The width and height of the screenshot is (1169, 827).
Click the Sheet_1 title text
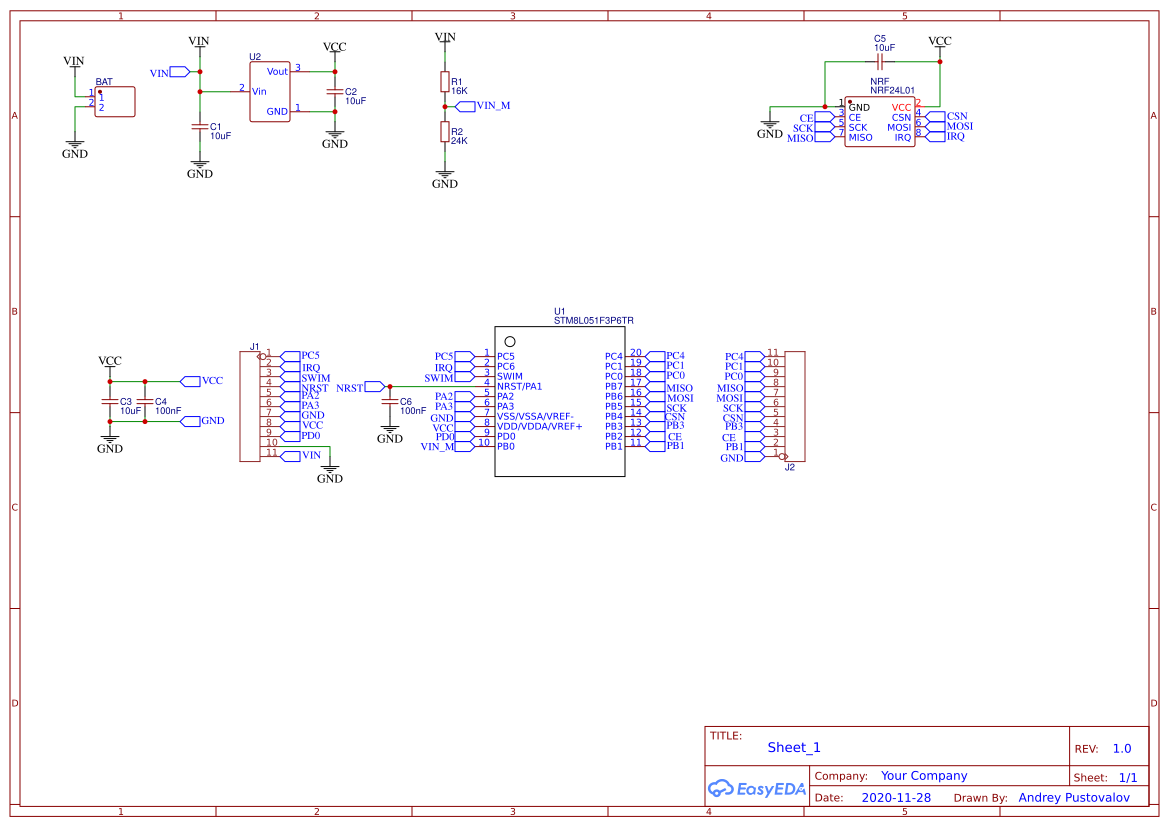[793, 747]
